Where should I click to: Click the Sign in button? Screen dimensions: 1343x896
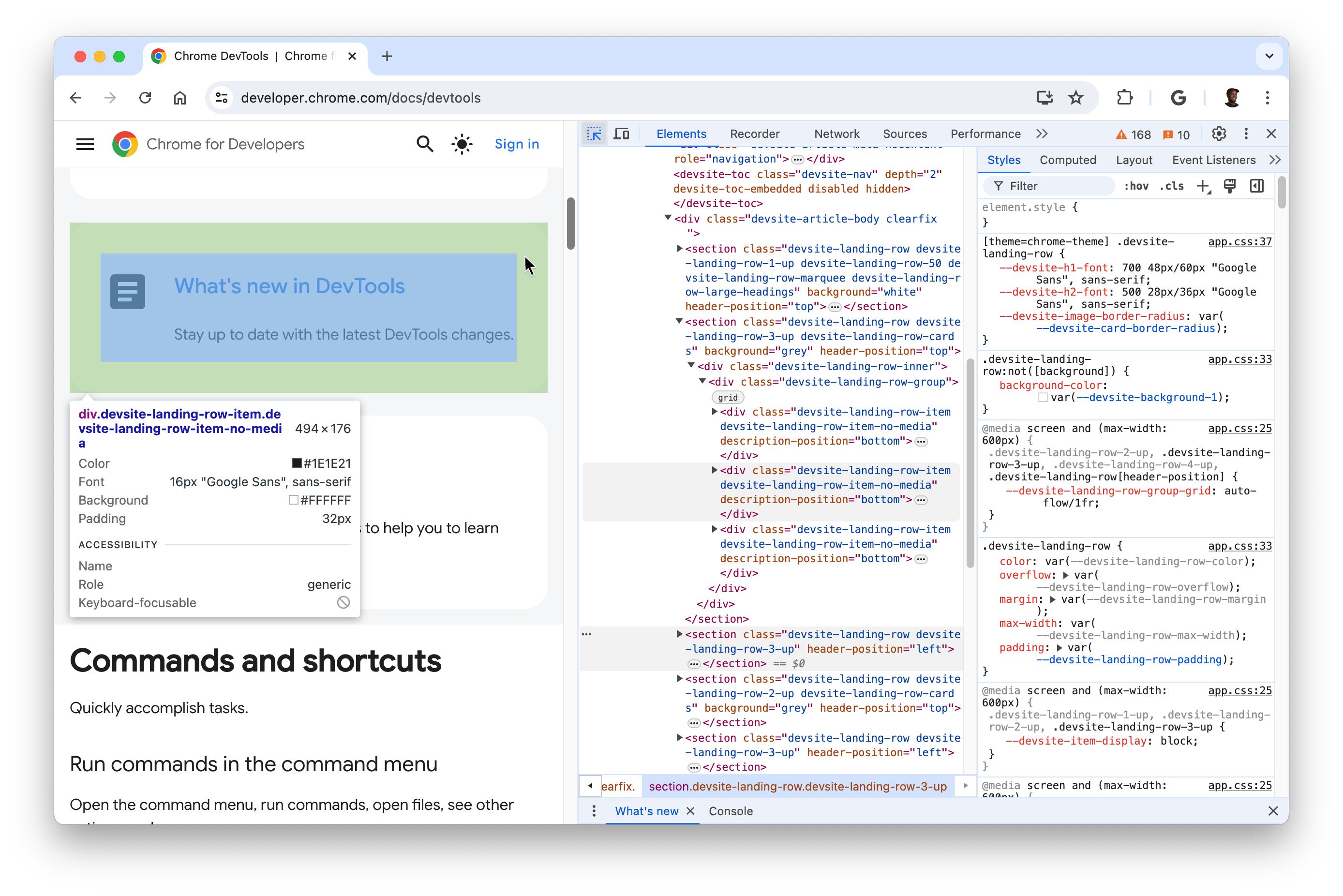(516, 144)
